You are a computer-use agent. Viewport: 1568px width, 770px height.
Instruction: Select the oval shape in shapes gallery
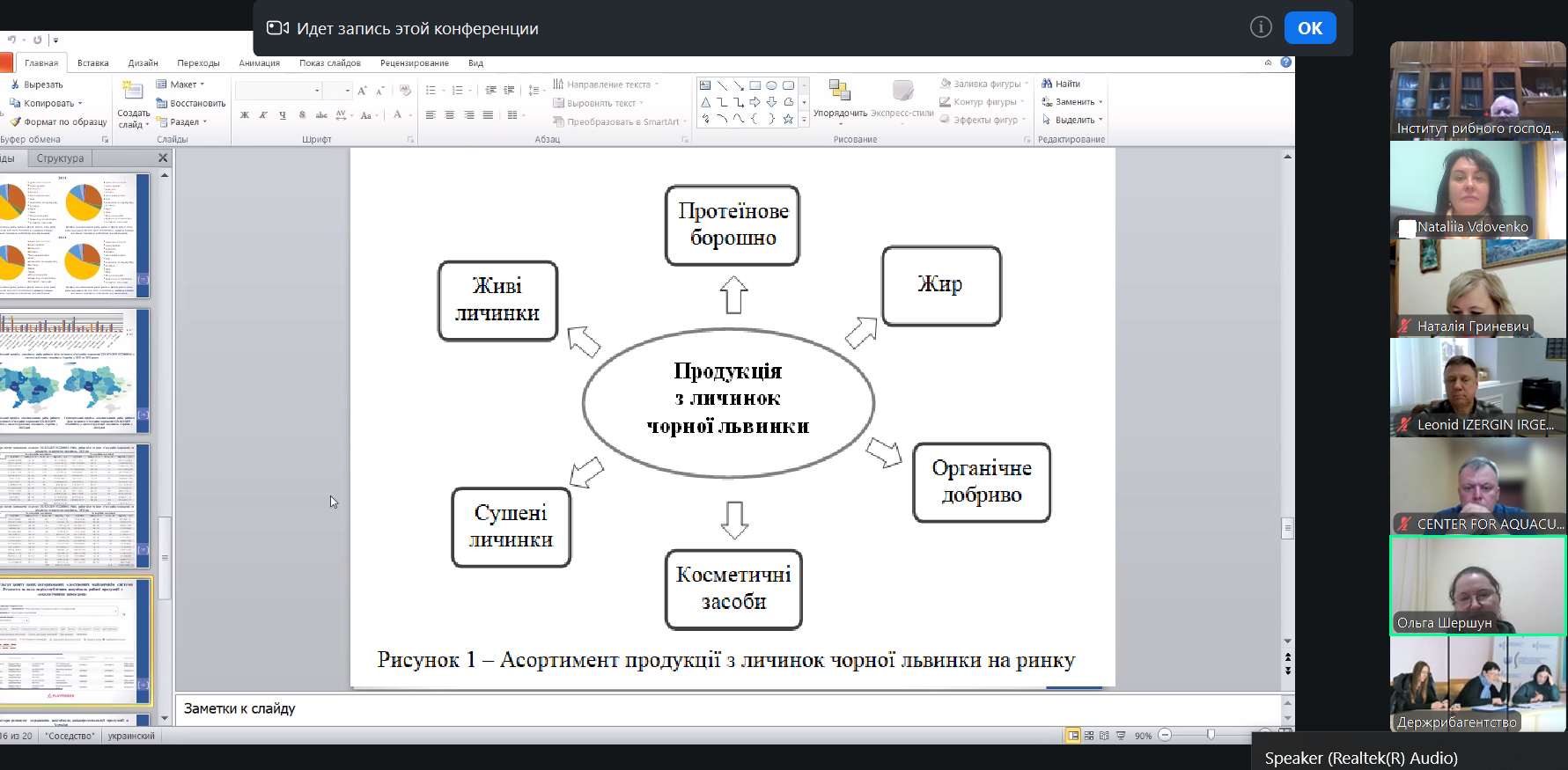point(771,85)
